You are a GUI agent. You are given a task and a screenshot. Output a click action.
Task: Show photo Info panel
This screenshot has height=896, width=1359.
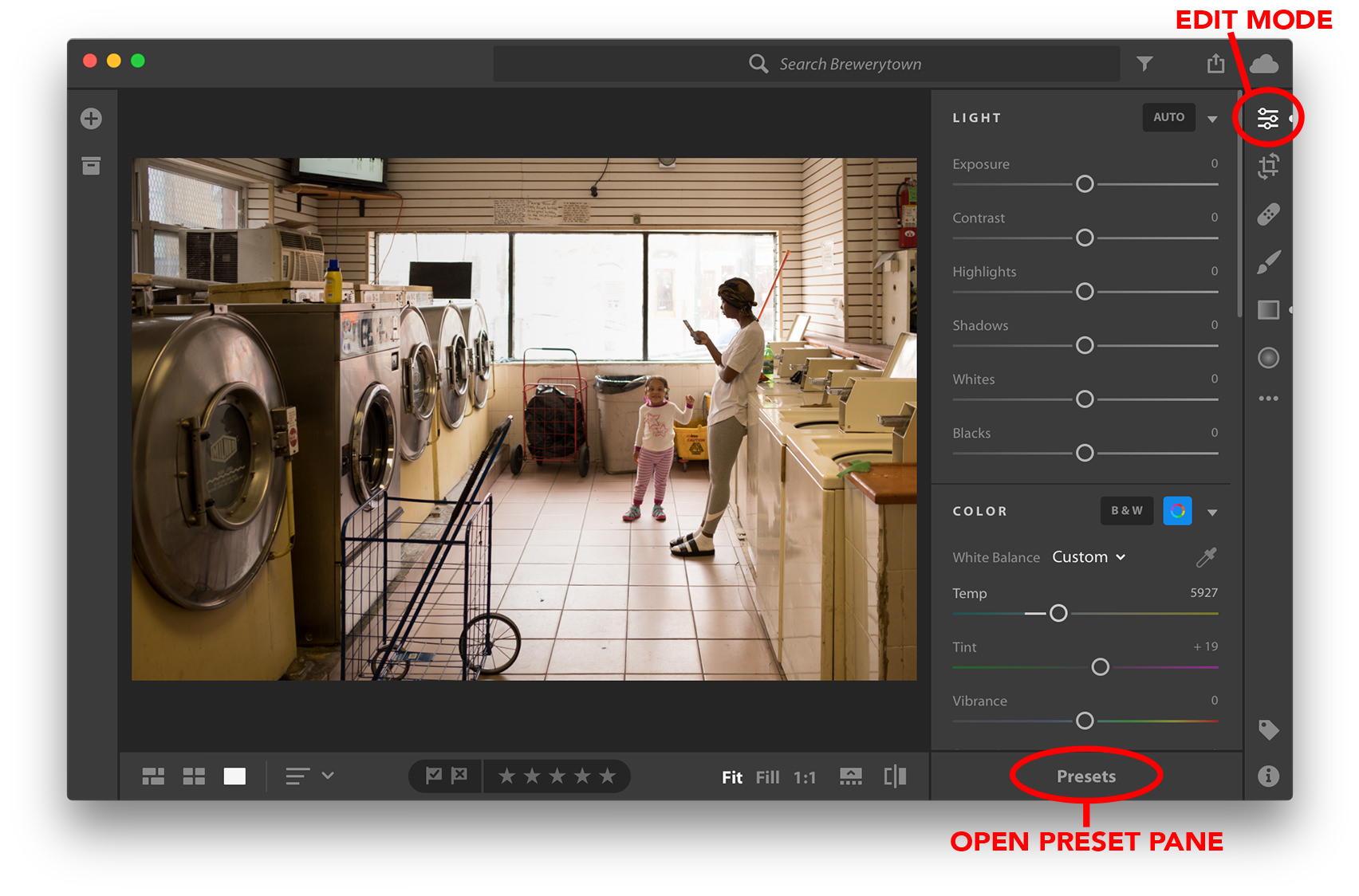point(1268,776)
